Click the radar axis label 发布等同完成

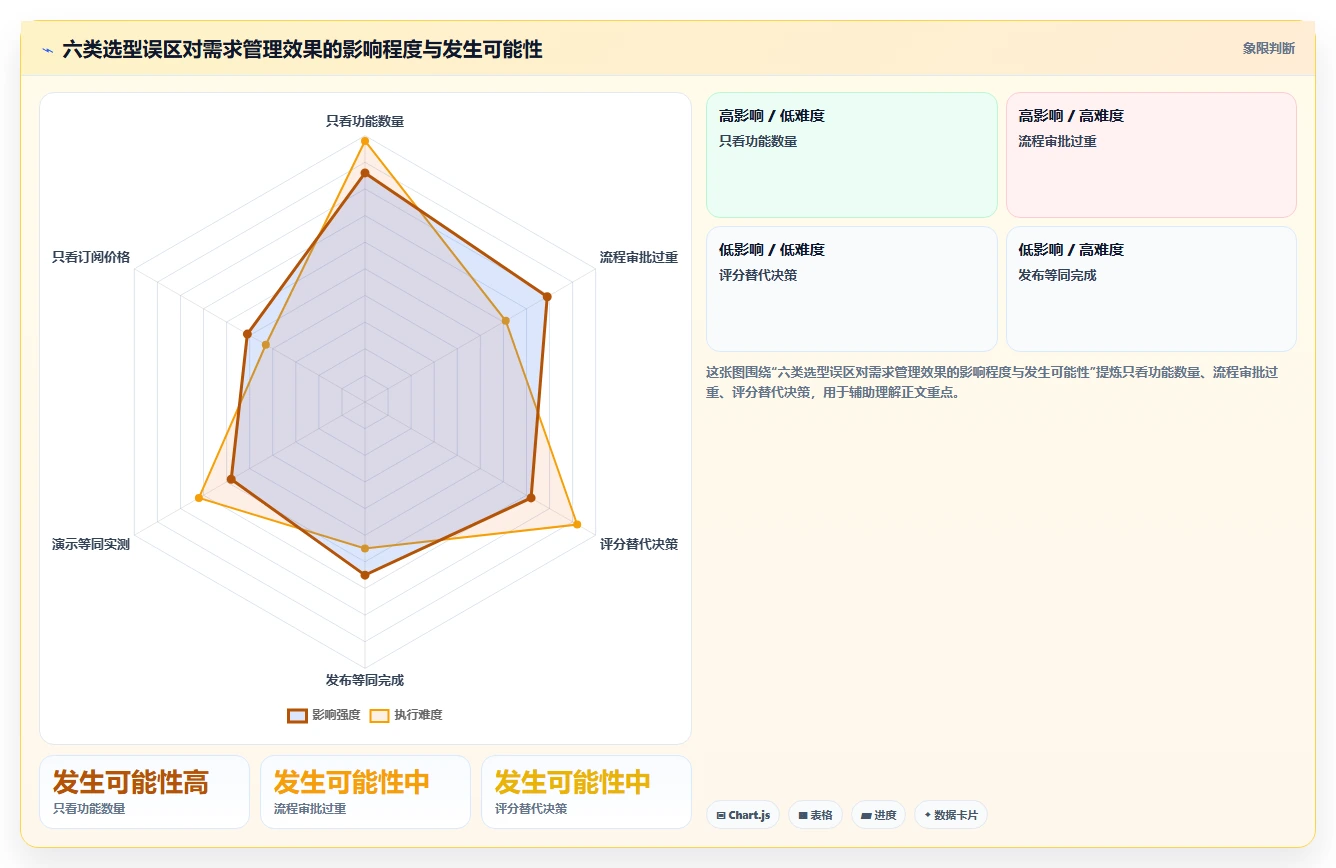[x=365, y=680]
